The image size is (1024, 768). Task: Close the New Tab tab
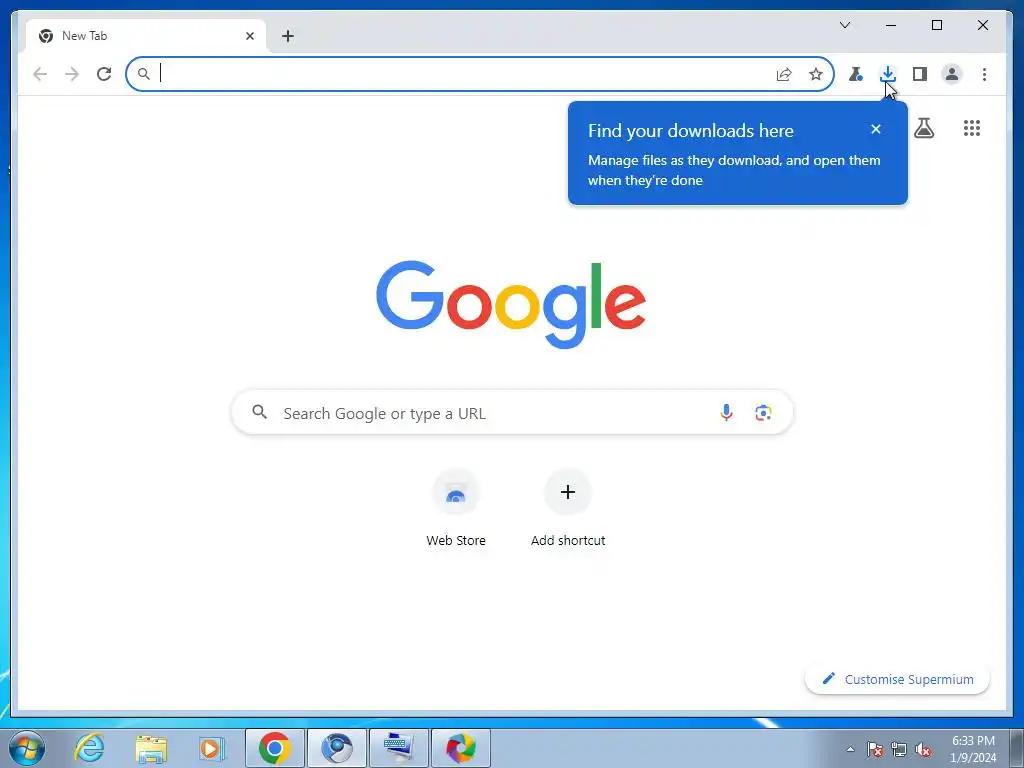(x=249, y=36)
